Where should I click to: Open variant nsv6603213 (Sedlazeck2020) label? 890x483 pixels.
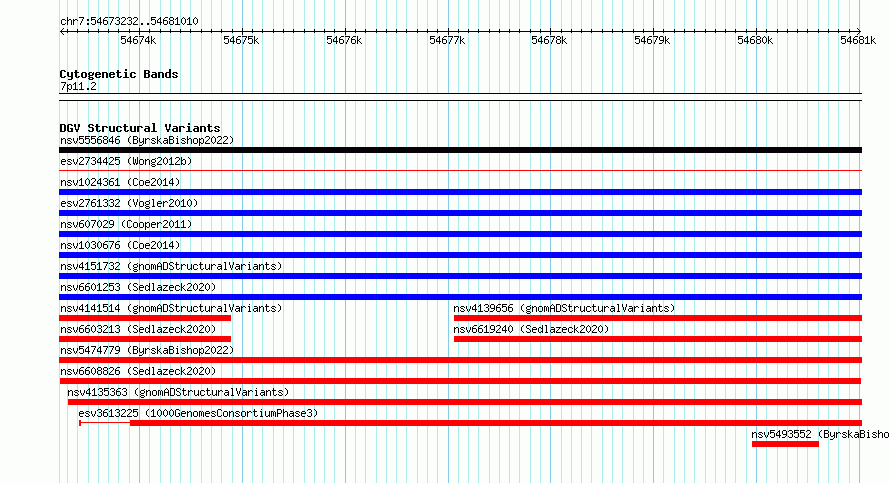138,329
